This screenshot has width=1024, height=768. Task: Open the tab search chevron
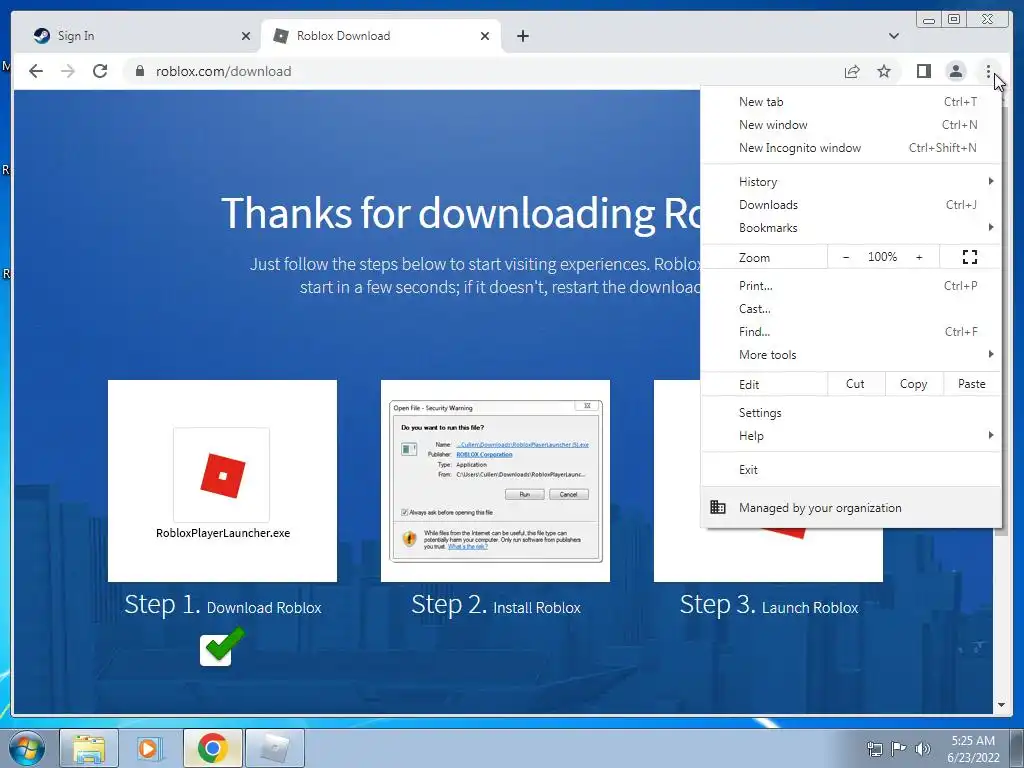893,36
